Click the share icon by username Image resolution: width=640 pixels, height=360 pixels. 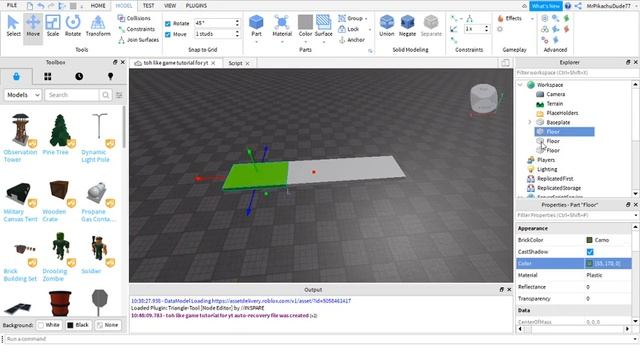578,6
